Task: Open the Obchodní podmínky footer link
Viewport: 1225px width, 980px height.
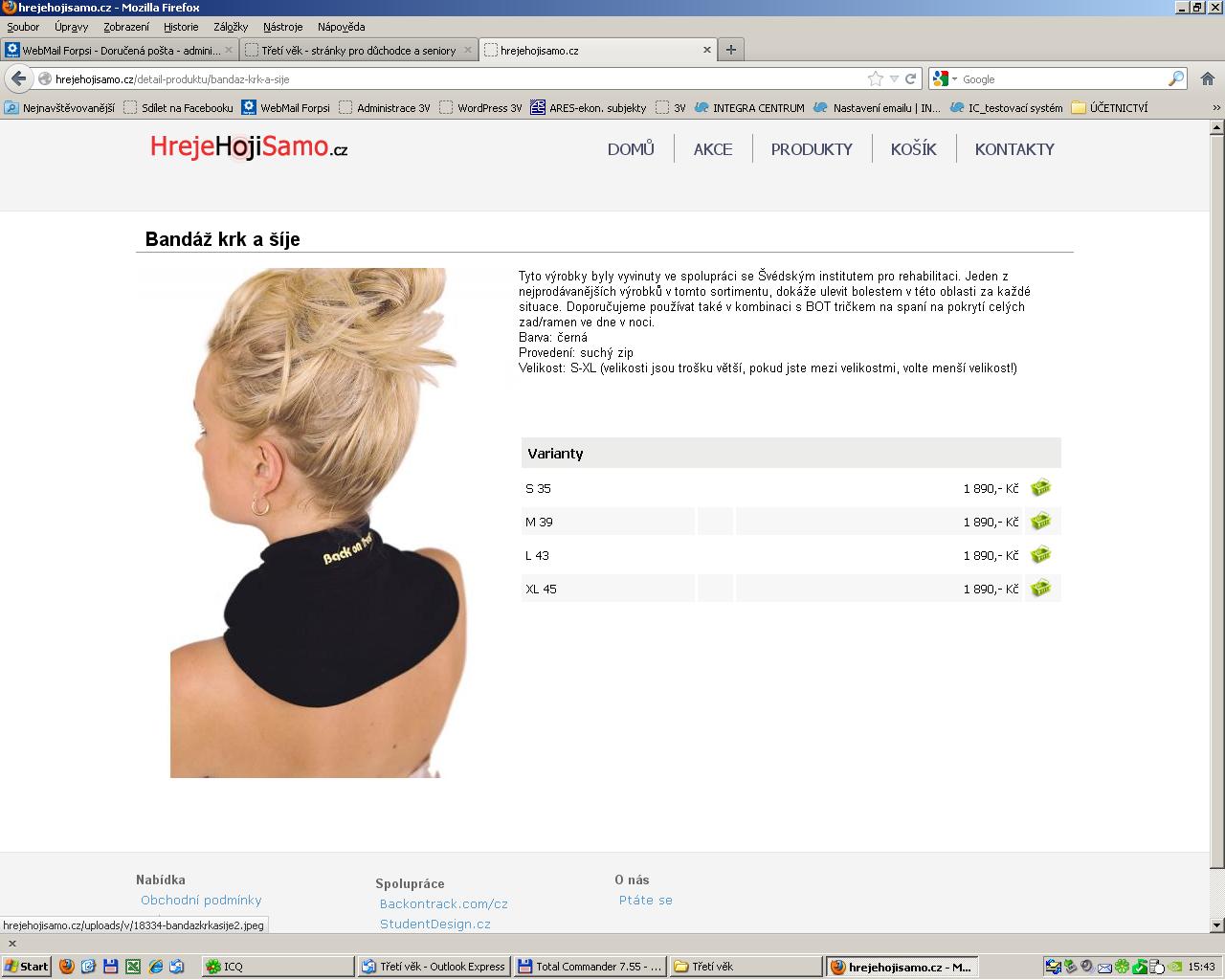Action: point(201,900)
